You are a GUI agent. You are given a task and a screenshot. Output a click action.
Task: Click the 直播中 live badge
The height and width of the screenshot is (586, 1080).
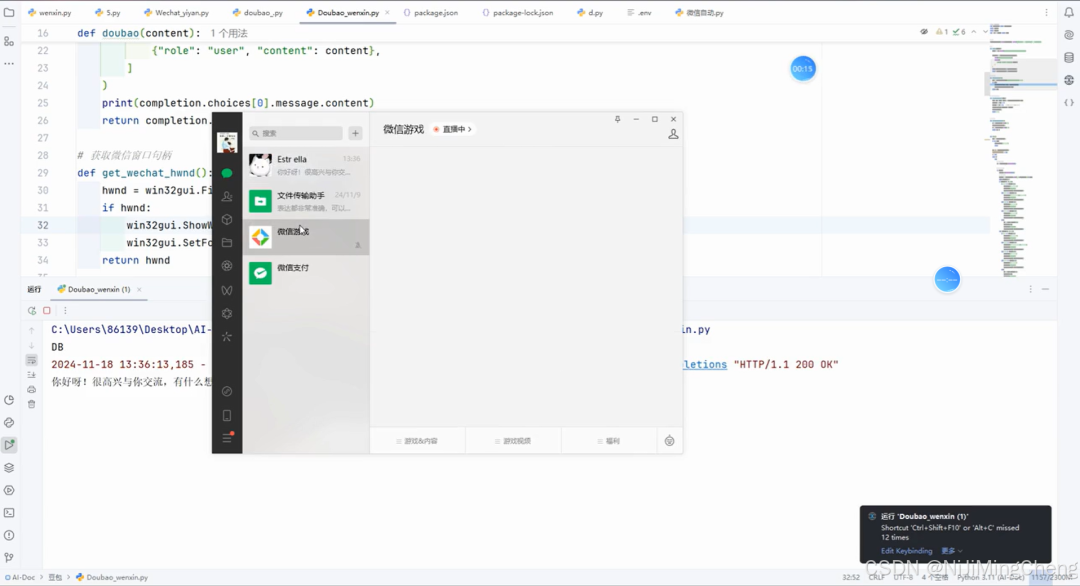(x=453, y=129)
